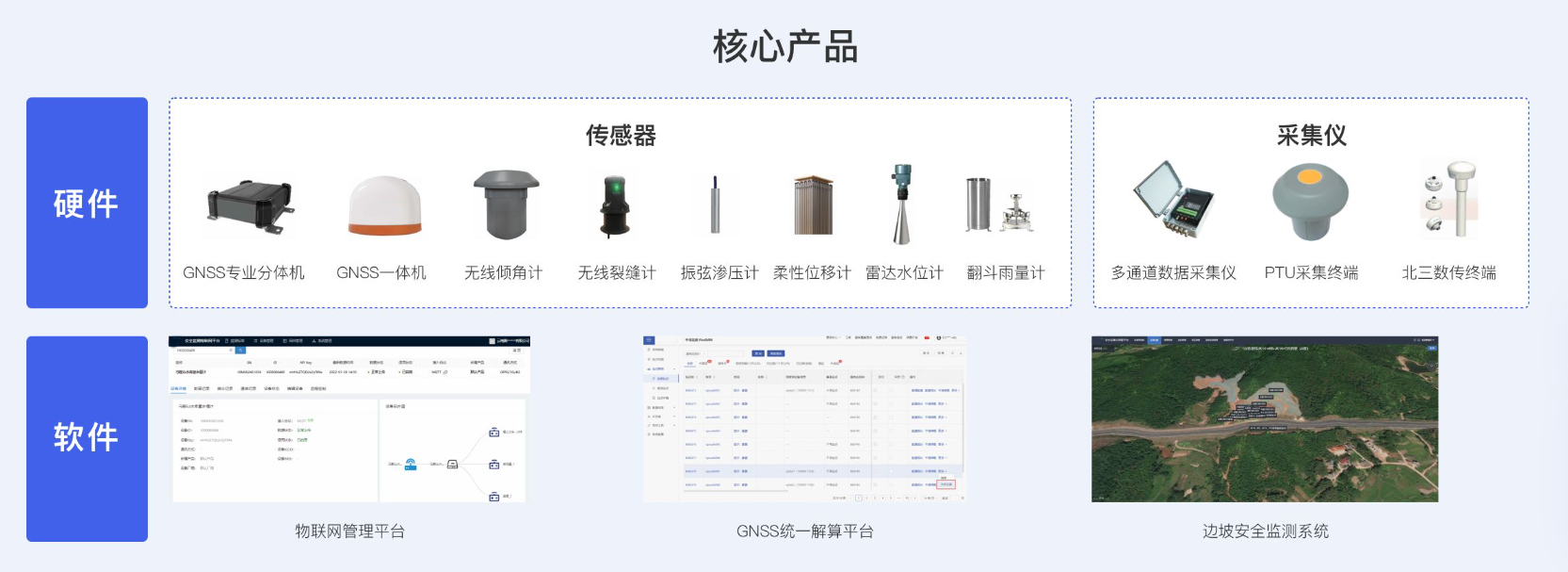Open the 边坡安全监测系统 map screenshot
The image size is (1568, 572).
(x=1265, y=419)
